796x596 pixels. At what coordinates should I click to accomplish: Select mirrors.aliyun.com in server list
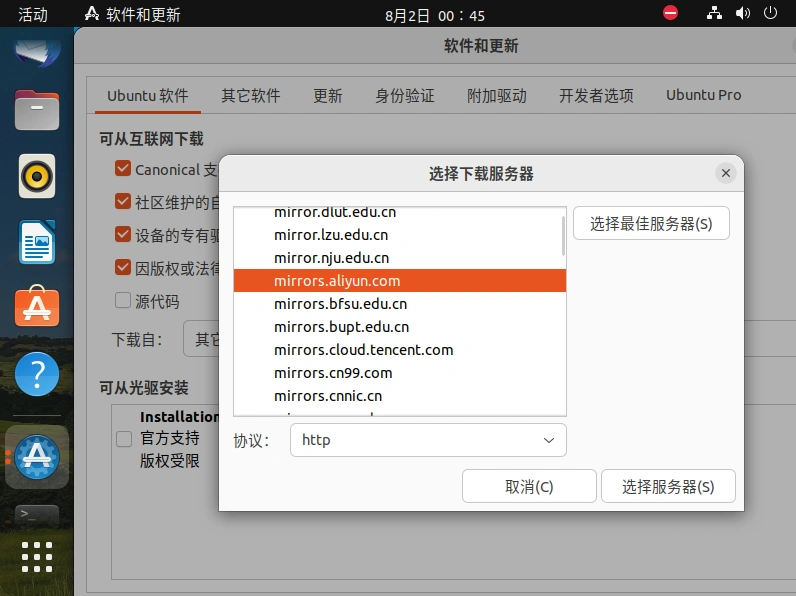[400, 280]
